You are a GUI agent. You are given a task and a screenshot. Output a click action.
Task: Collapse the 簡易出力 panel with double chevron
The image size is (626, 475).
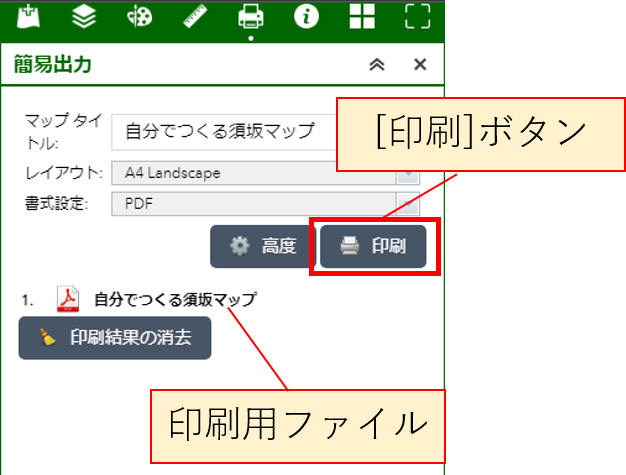(377, 64)
